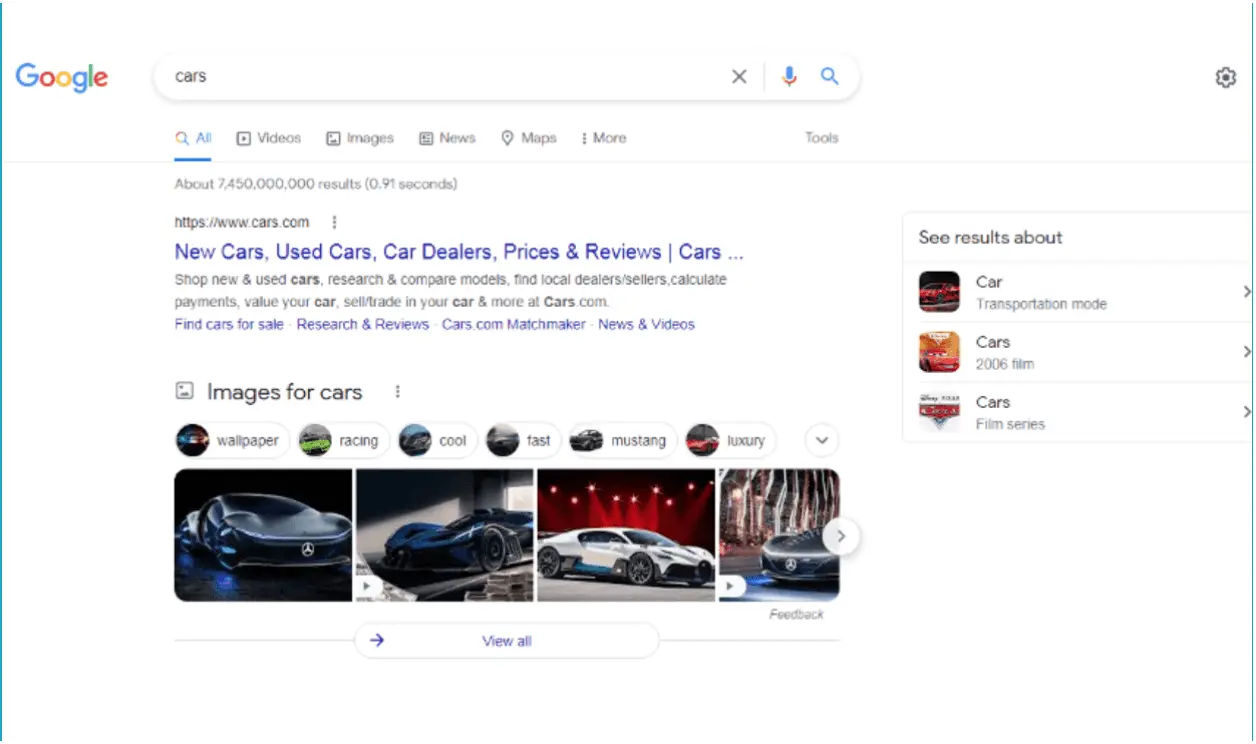Start voice search with microphone icon
1256x744 pixels.
pyautogui.click(x=789, y=77)
